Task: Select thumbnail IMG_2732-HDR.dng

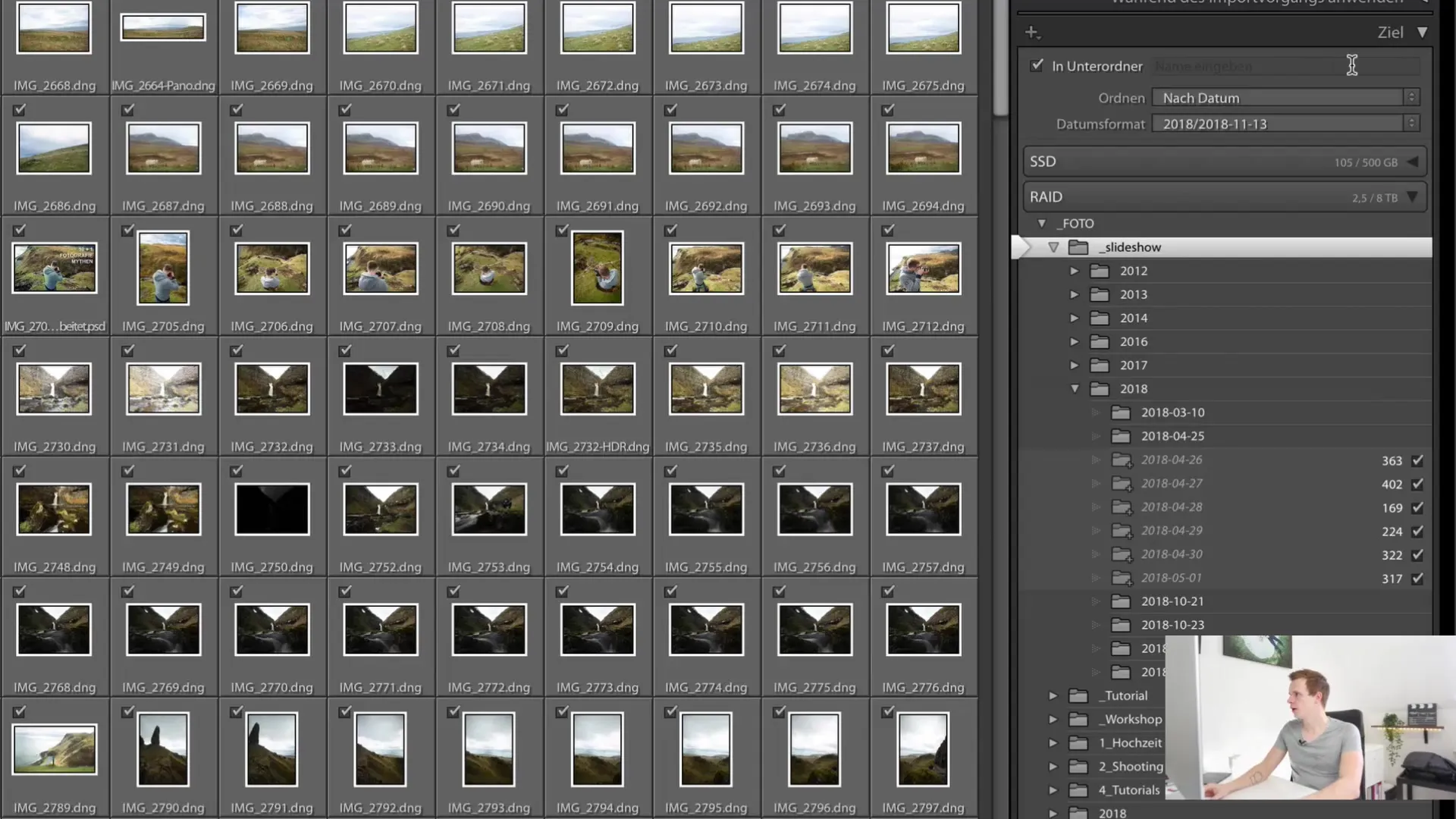Action: (598, 390)
